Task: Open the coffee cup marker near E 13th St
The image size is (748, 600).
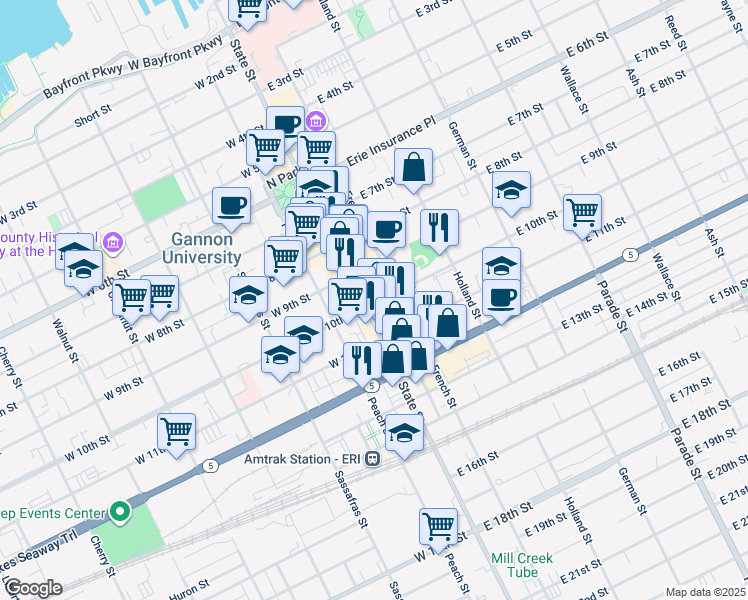Action: [x=501, y=299]
